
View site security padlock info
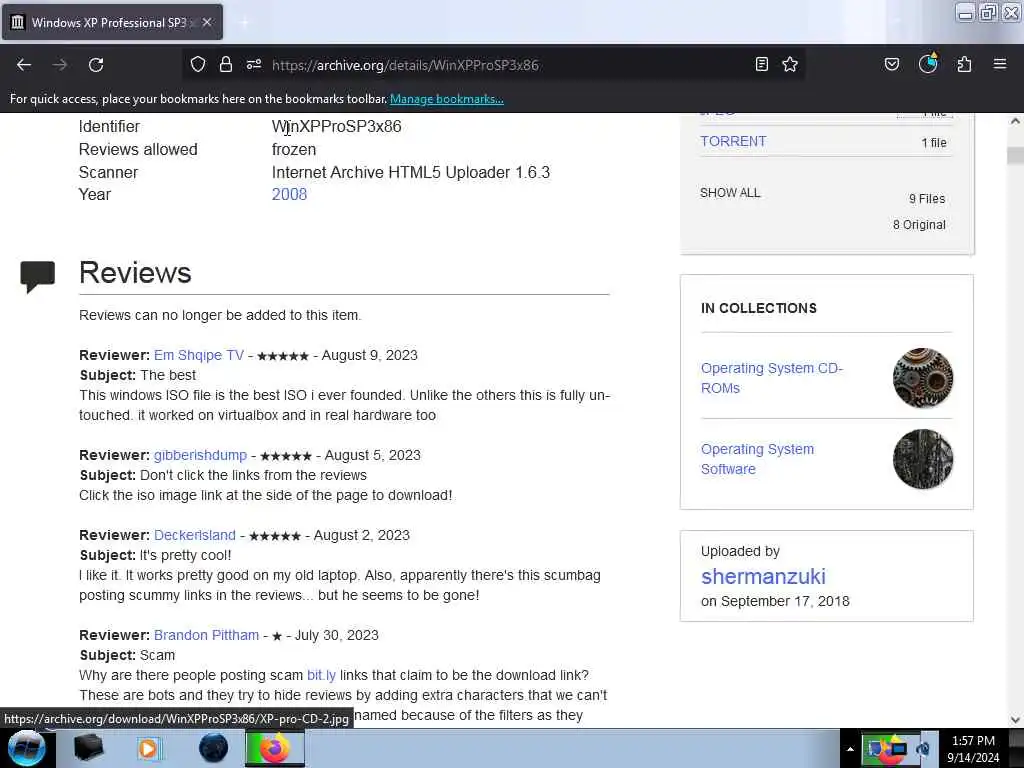pyautogui.click(x=226, y=65)
